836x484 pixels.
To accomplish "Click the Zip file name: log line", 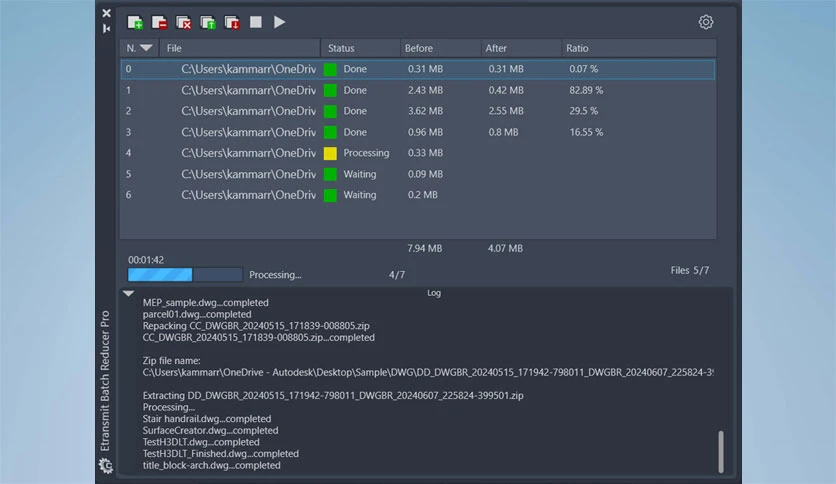I will 171,361.
